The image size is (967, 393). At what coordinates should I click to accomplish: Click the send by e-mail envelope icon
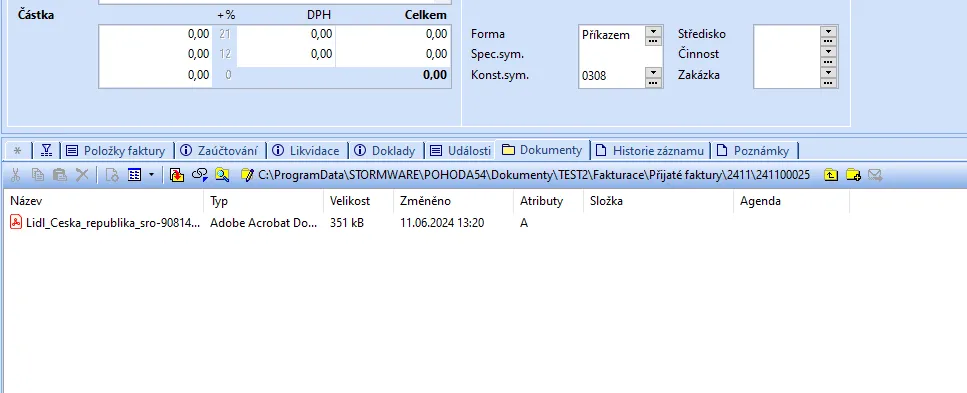(875, 175)
